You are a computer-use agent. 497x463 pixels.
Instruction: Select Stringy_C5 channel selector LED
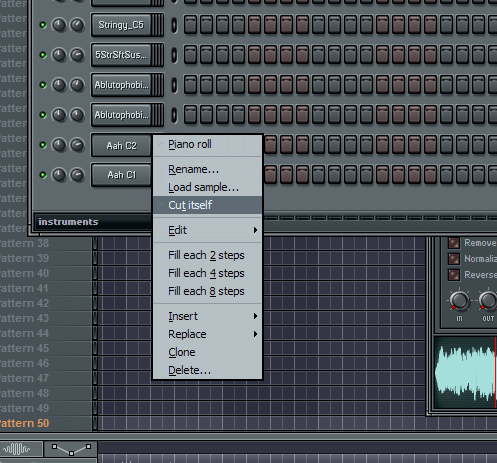174,25
